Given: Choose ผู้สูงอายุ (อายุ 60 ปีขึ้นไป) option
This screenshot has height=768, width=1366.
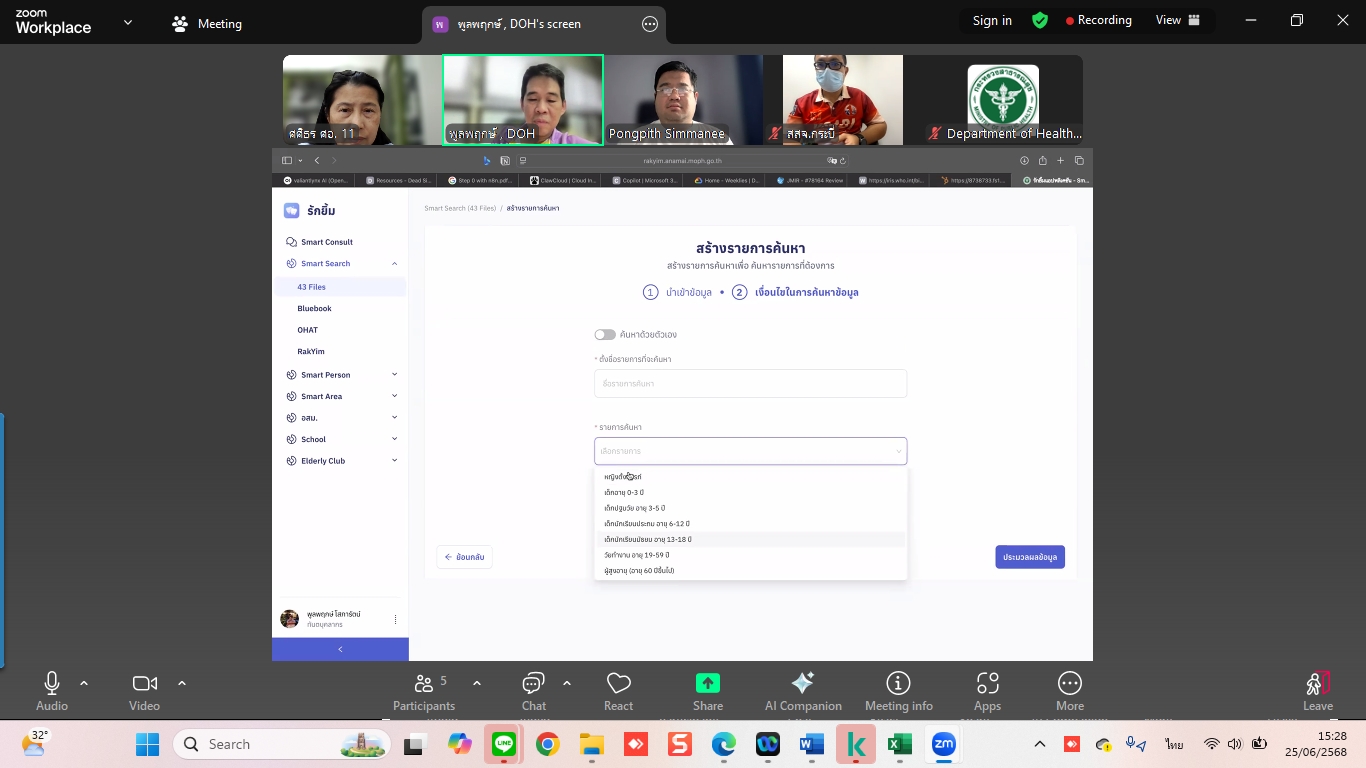Looking at the screenshot, I should pos(750,571).
